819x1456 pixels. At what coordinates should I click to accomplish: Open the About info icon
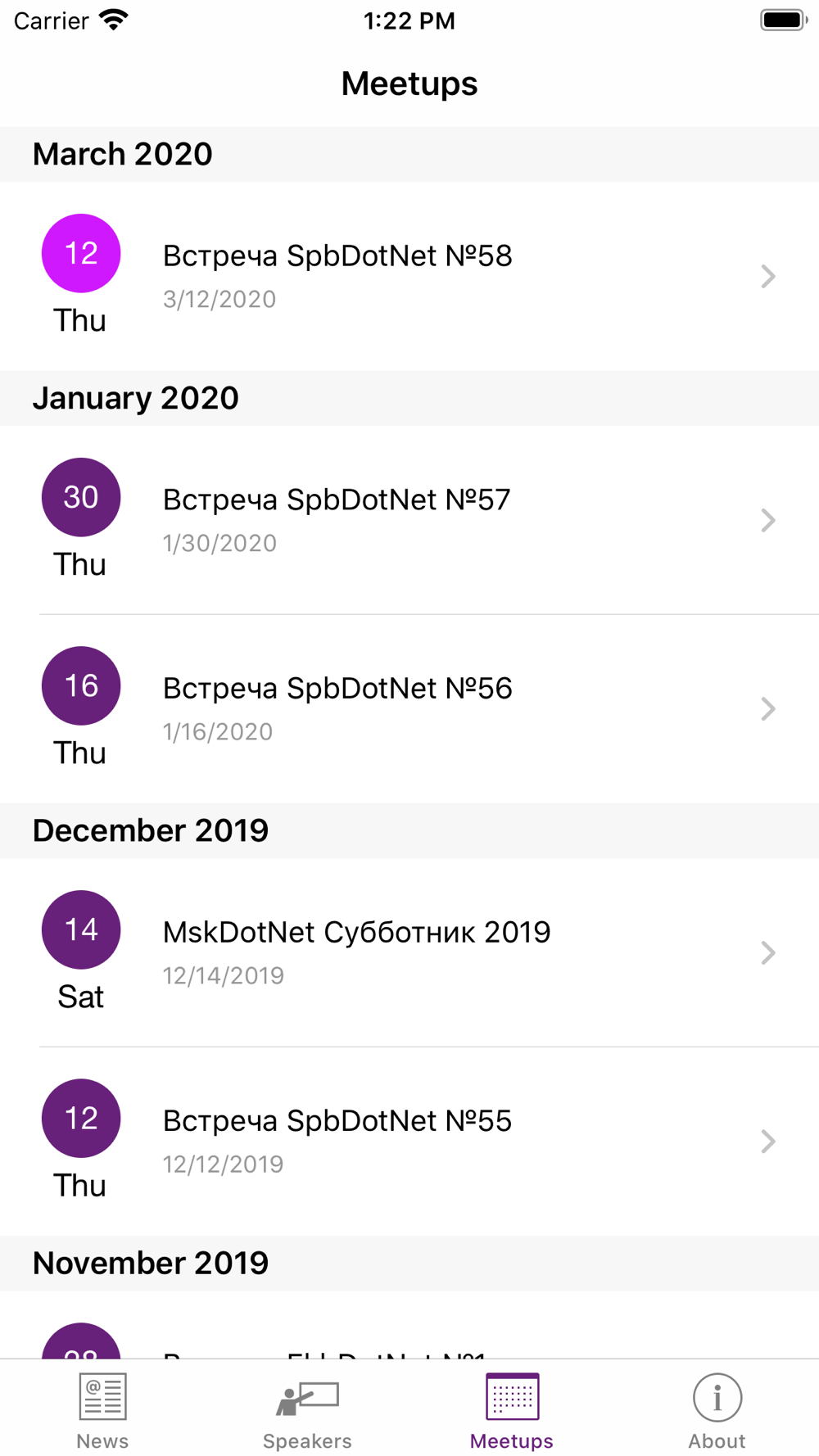click(x=717, y=1398)
